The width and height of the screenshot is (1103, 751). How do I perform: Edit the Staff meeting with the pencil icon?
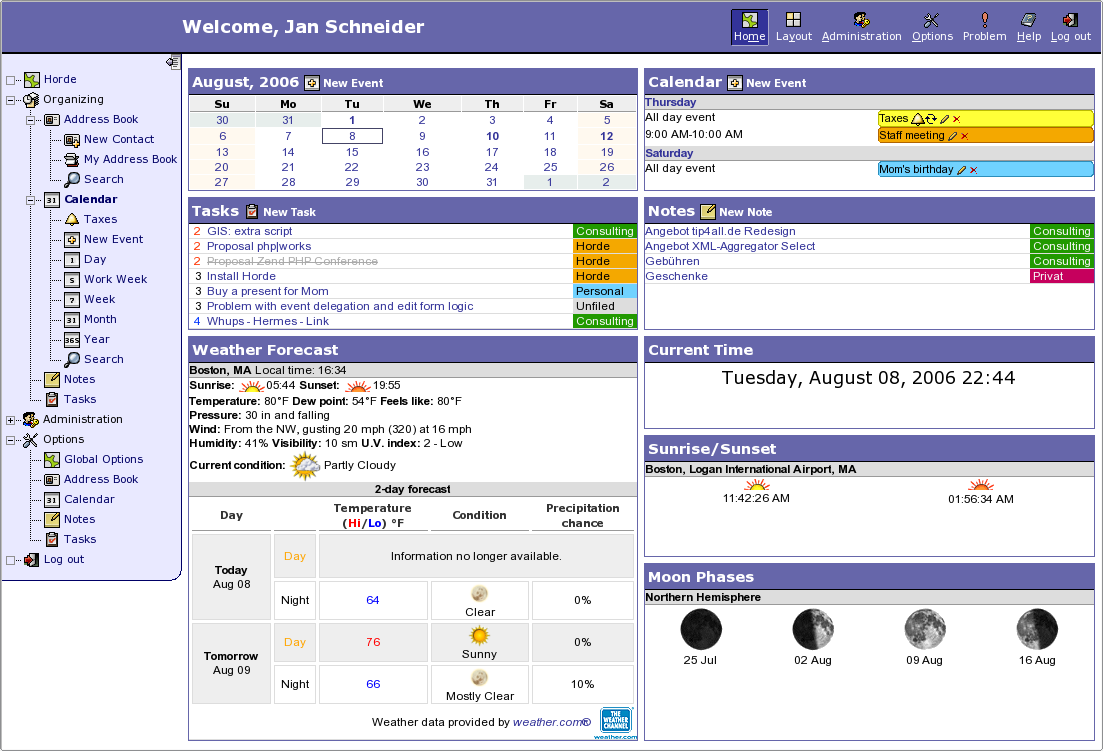[x=952, y=135]
